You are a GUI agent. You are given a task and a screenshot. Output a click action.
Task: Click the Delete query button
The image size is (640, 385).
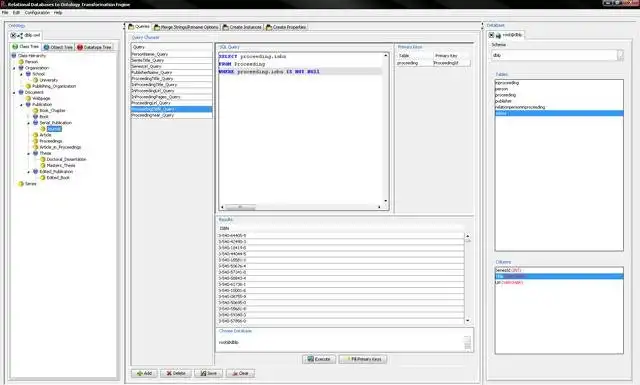pyautogui.click(x=176, y=373)
